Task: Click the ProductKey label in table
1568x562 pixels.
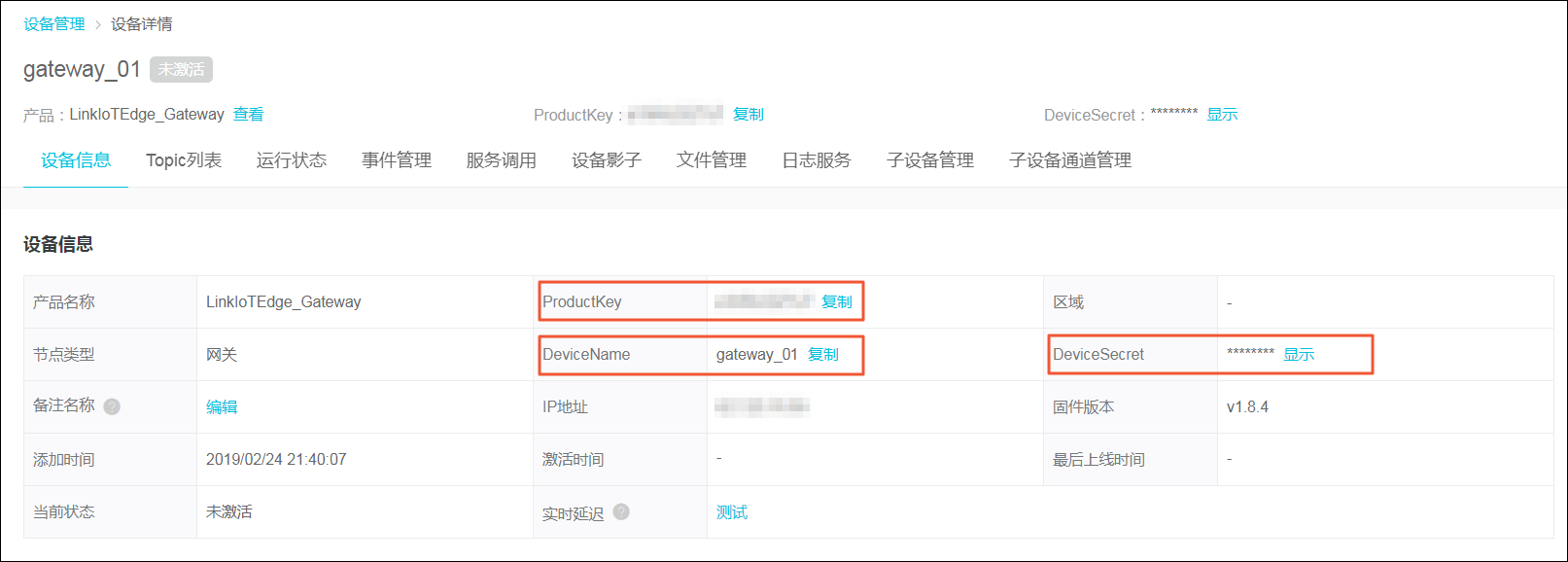Action: click(x=582, y=301)
